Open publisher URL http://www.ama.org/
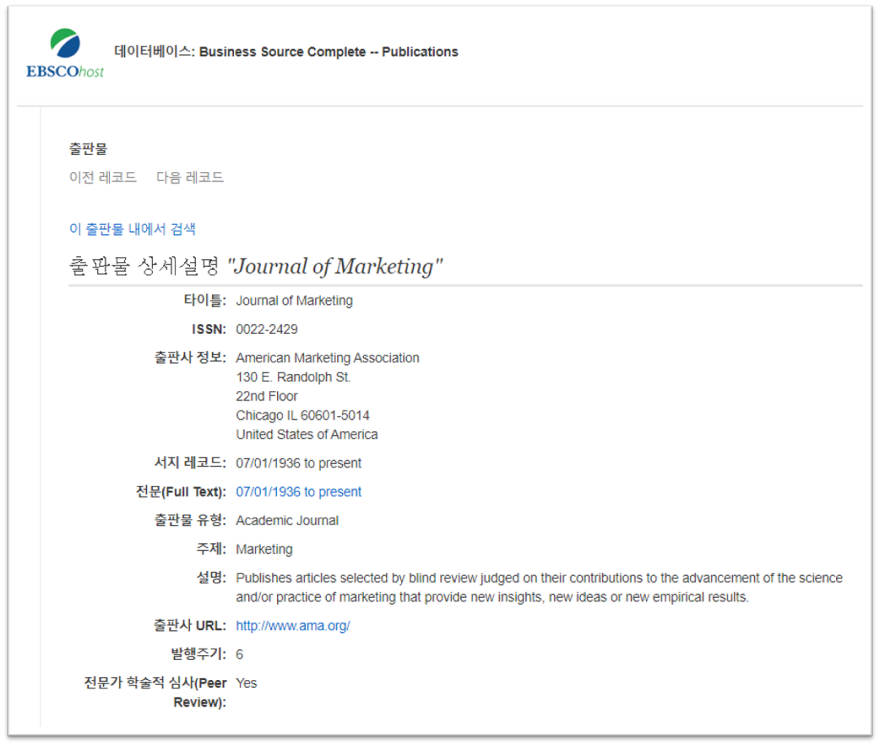The image size is (880, 746). [293, 625]
